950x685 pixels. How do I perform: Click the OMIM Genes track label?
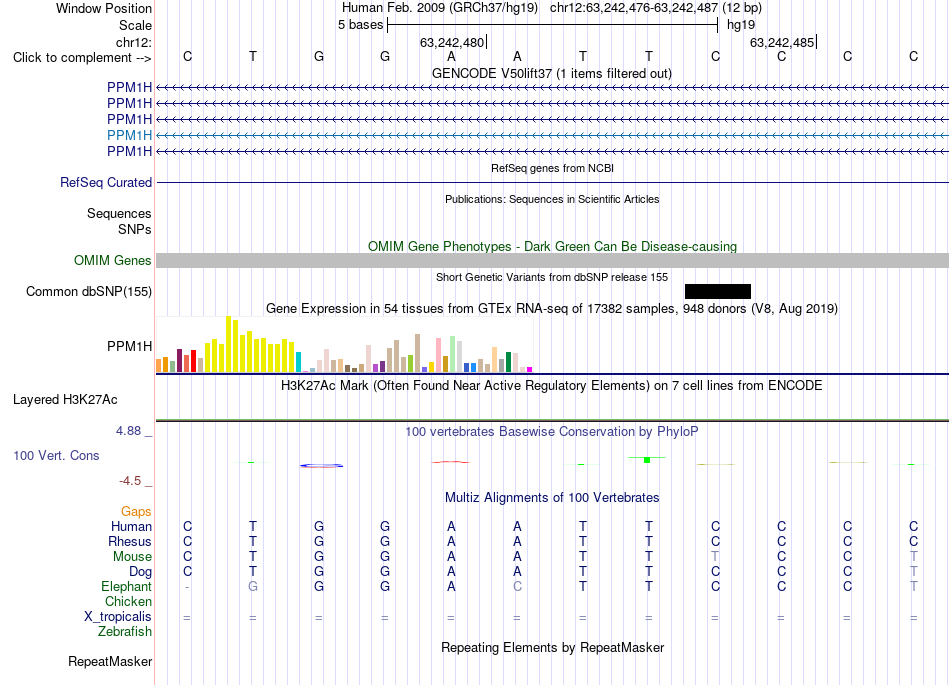click(x=113, y=260)
